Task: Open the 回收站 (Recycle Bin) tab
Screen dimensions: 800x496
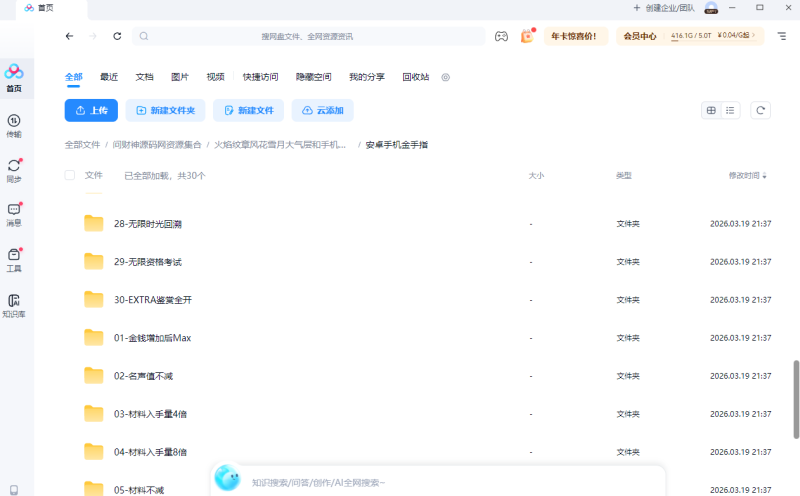Action: pyautogui.click(x=415, y=76)
